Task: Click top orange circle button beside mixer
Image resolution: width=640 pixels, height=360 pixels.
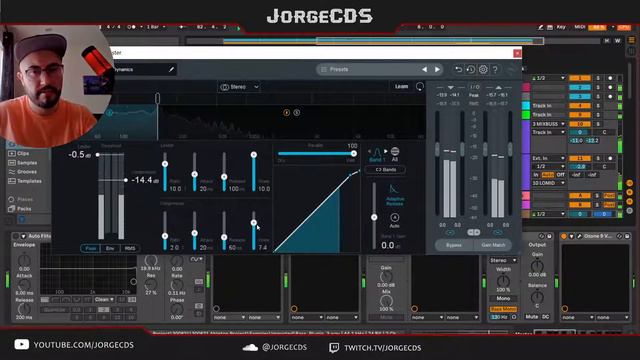Action: 630,183
